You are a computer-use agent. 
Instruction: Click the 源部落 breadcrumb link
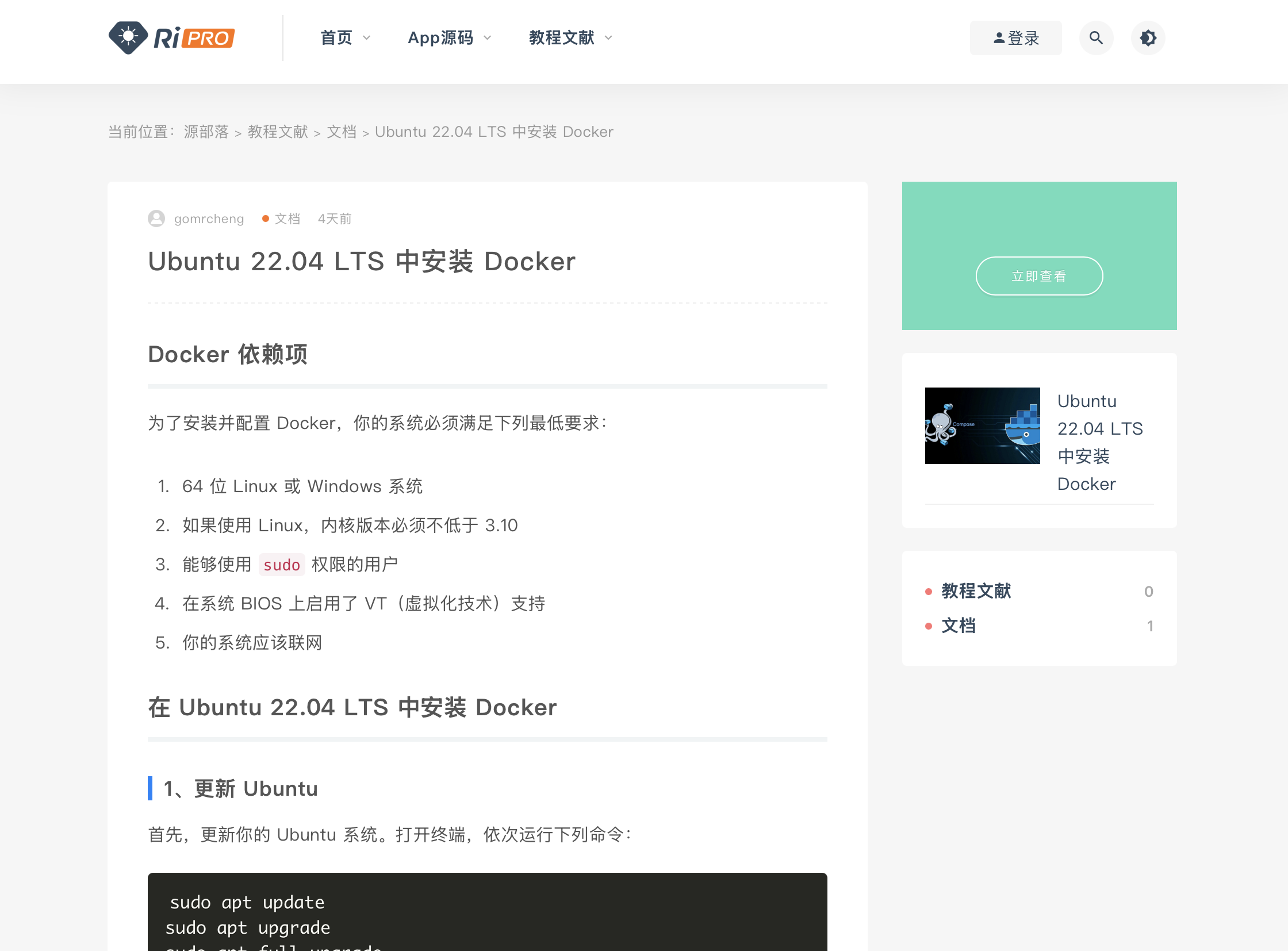click(206, 132)
